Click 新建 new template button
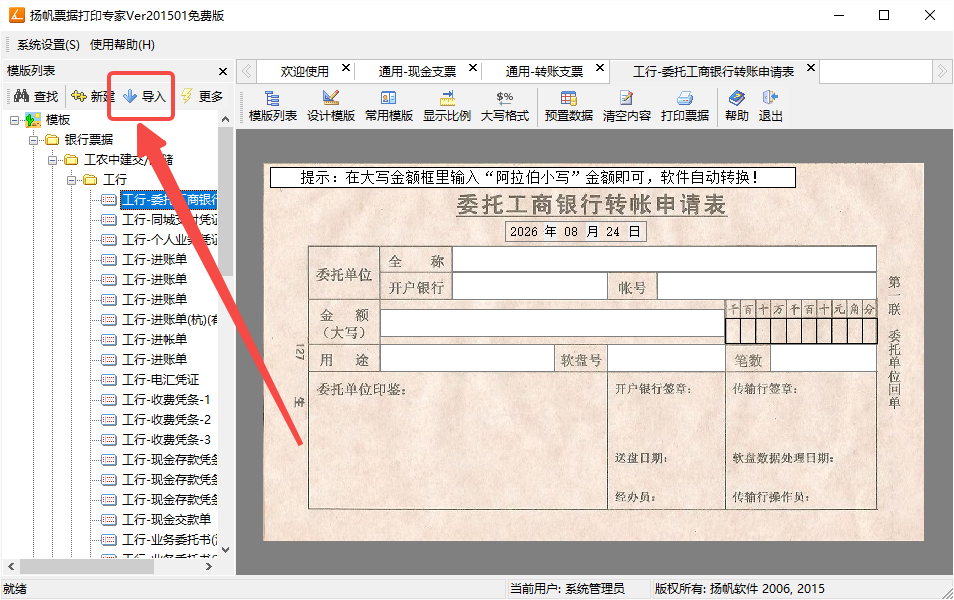The width and height of the screenshot is (954, 600). pos(92,96)
